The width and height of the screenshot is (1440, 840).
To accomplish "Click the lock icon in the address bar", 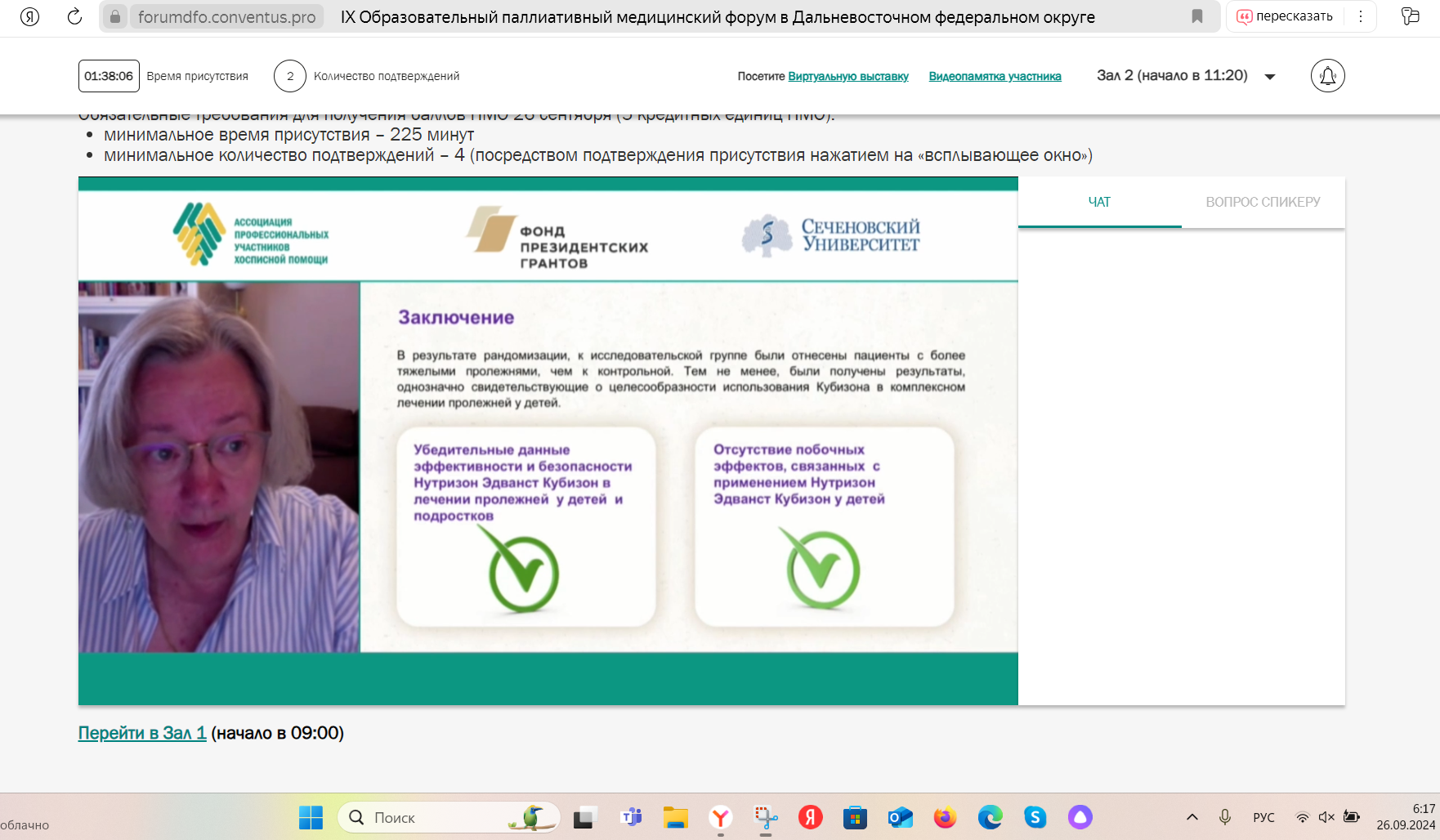I will click(x=115, y=16).
